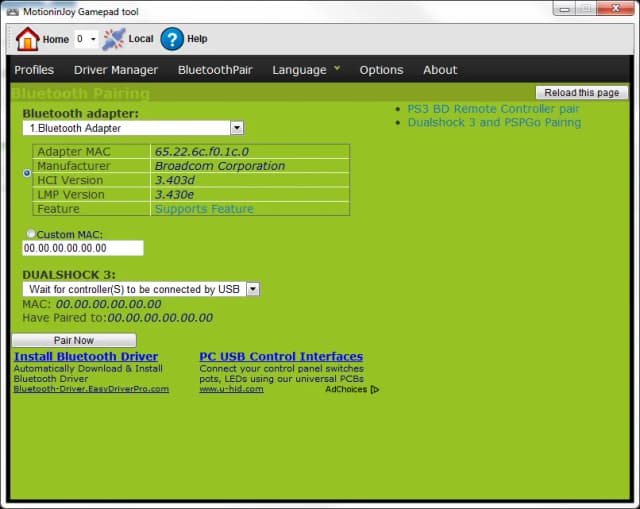Viewport: 640px width, 509px height.
Task: Open PS3 BD Remote Controller pair link
Action: 493,109
